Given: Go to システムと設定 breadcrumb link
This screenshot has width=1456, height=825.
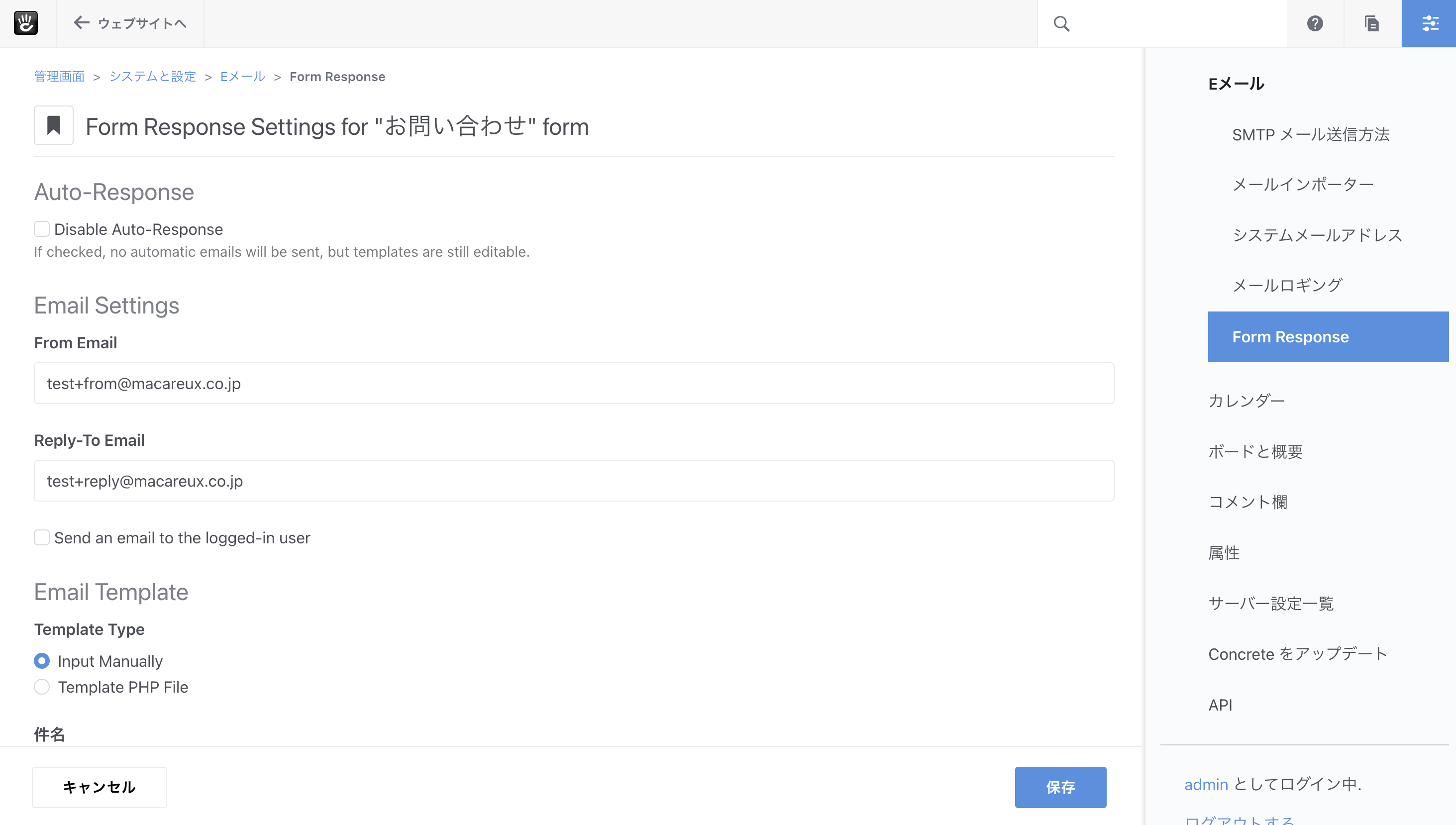Looking at the screenshot, I should [152, 77].
